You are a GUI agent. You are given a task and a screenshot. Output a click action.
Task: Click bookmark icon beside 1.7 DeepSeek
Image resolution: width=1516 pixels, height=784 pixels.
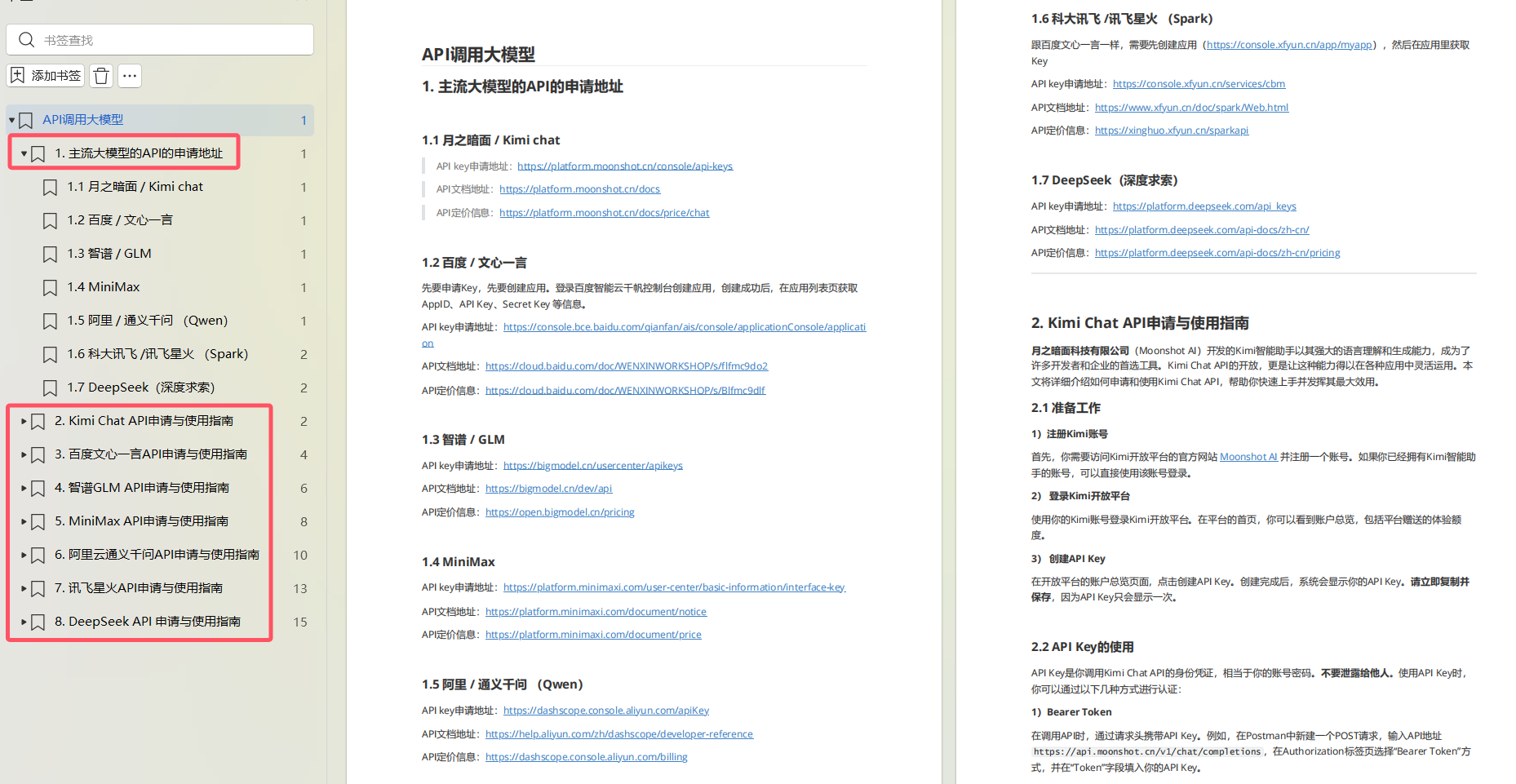(50, 388)
